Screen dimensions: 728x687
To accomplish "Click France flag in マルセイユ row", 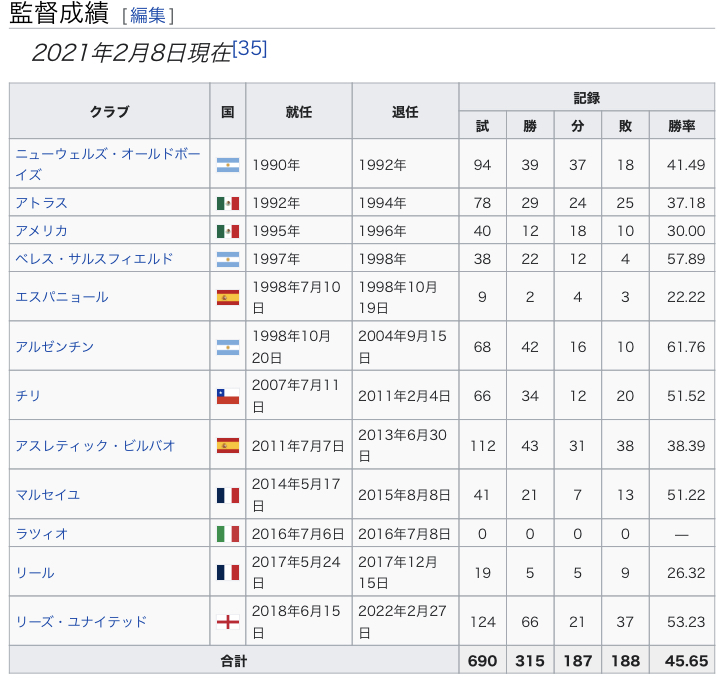I will [x=228, y=495].
